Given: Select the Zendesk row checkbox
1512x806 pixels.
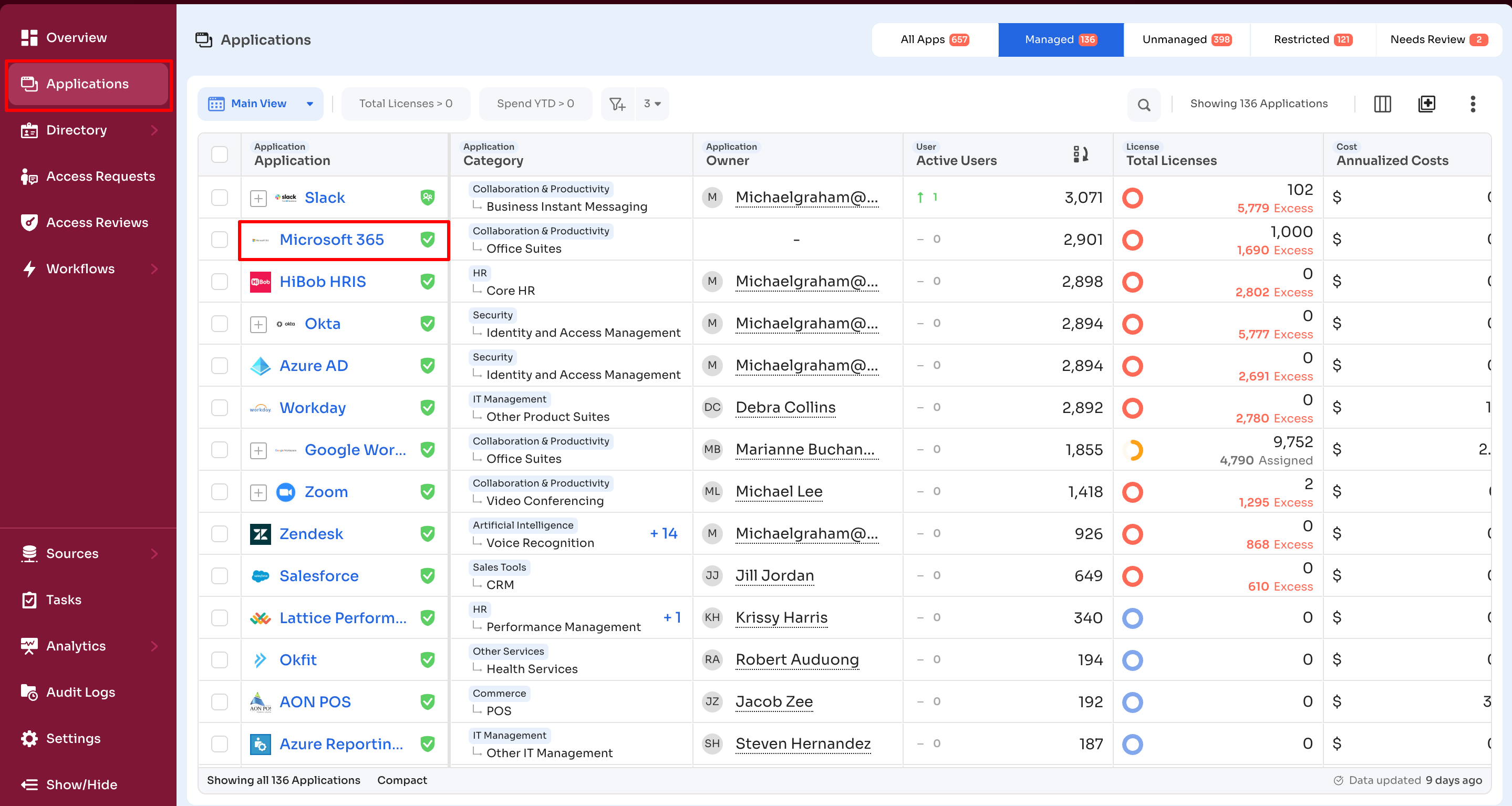Looking at the screenshot, I should (x=220, y=534).
